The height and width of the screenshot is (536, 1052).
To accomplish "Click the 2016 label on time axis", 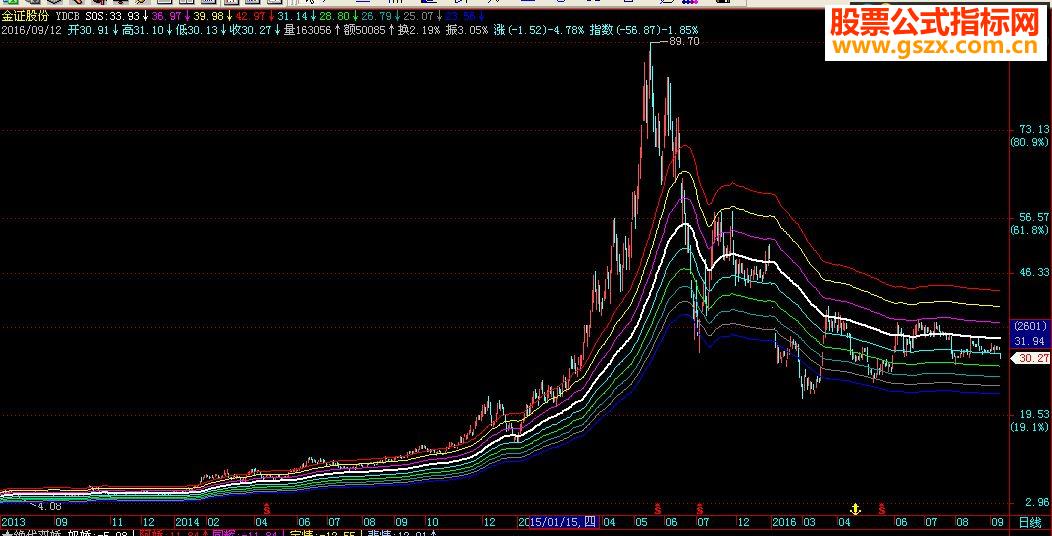I will 784,521.
